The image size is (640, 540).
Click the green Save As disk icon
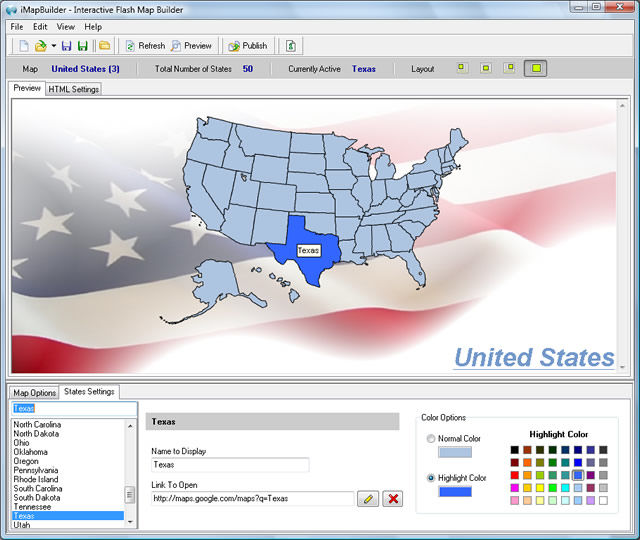[x=83, y=46]
